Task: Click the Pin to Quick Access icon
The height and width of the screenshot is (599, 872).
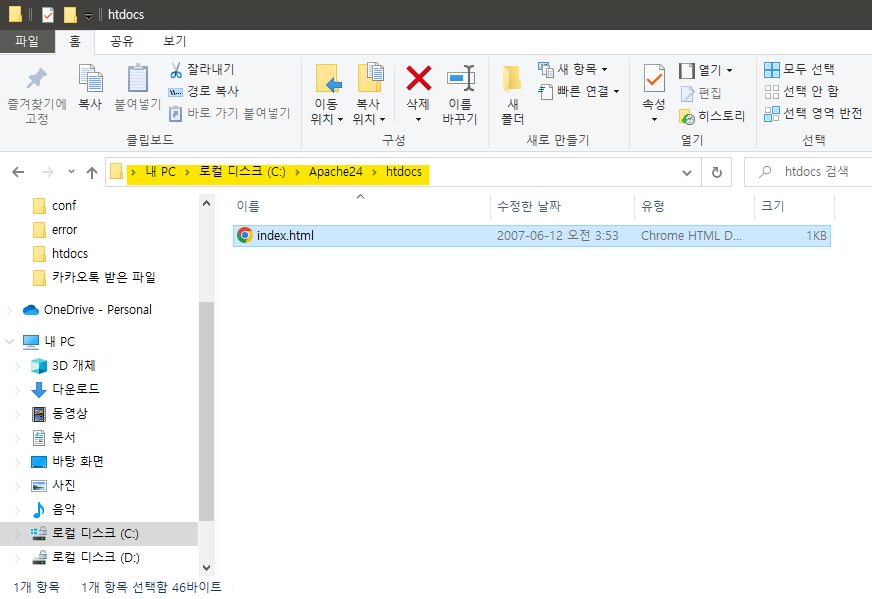Action: 37,79
